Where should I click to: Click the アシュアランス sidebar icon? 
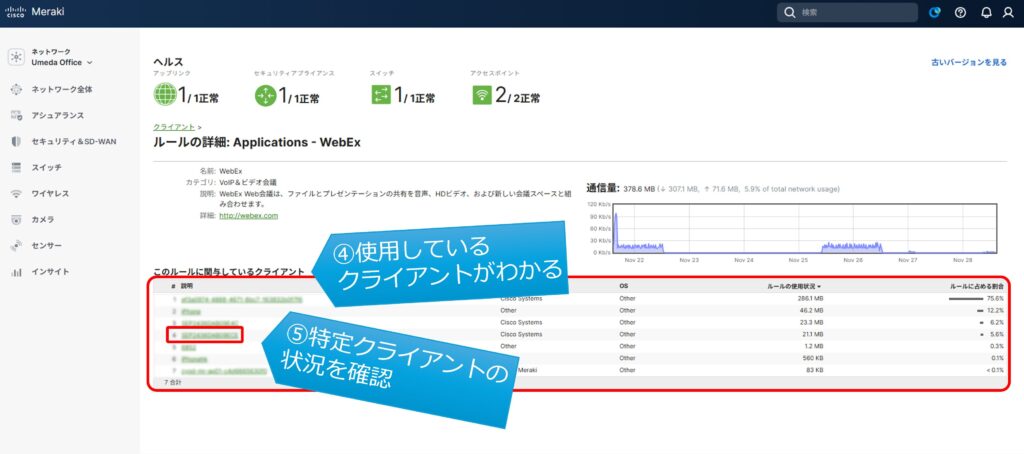[16, 116]
